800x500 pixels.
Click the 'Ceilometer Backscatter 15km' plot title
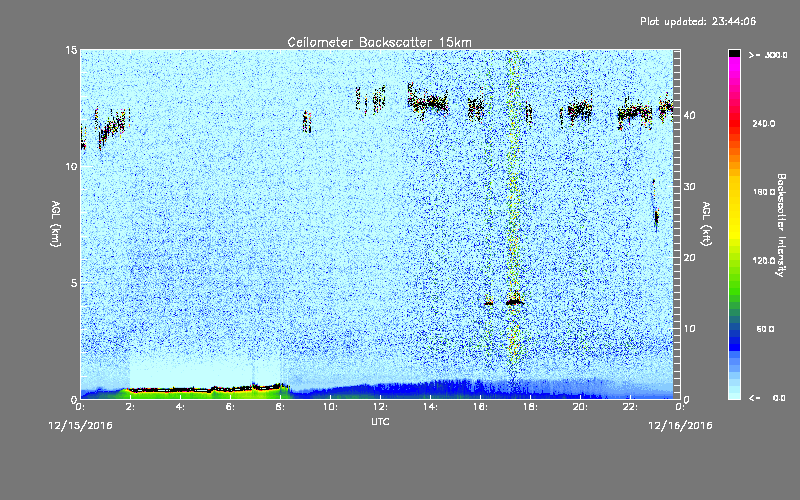tap(379, 42)
